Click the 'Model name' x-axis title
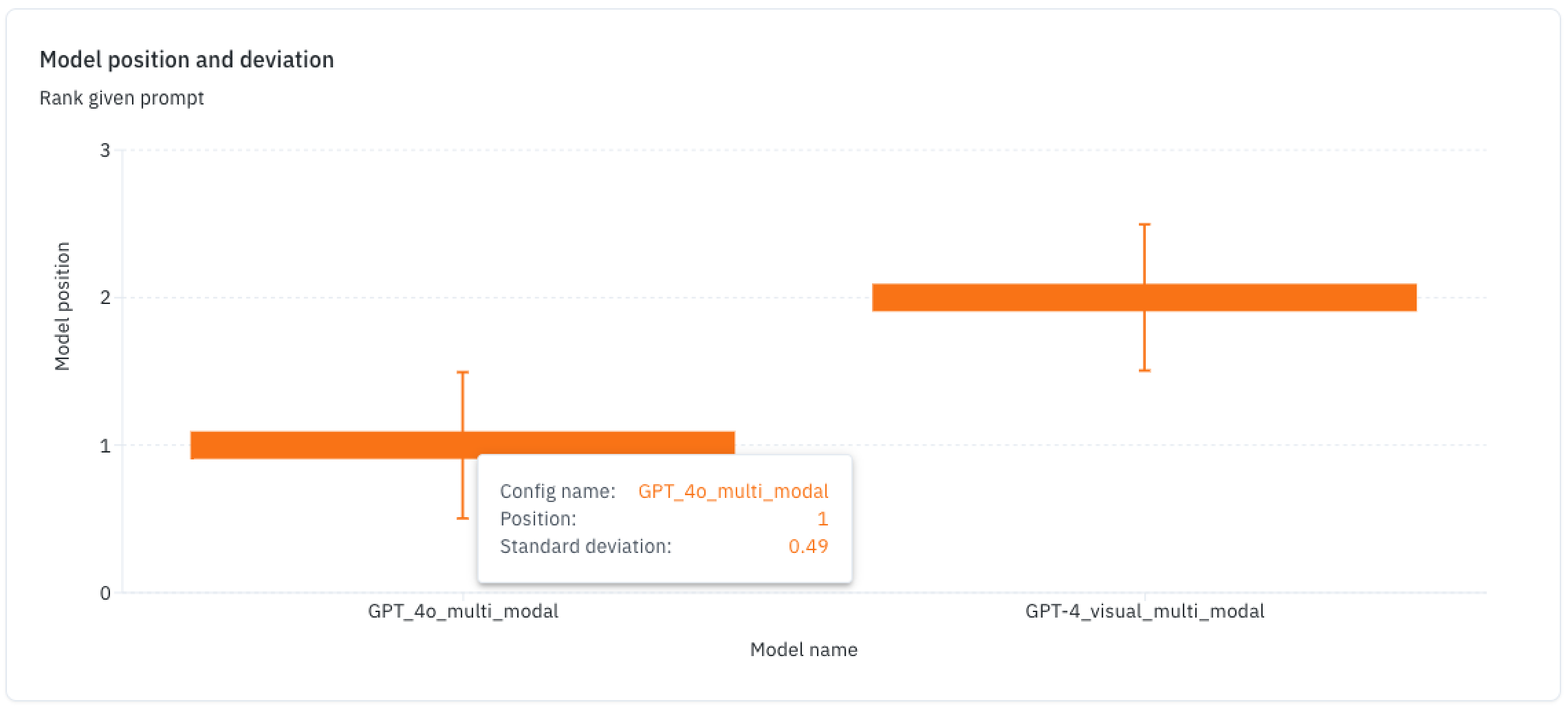The width and height of the screenshot is (1568, 707). (x=803, y=649)
